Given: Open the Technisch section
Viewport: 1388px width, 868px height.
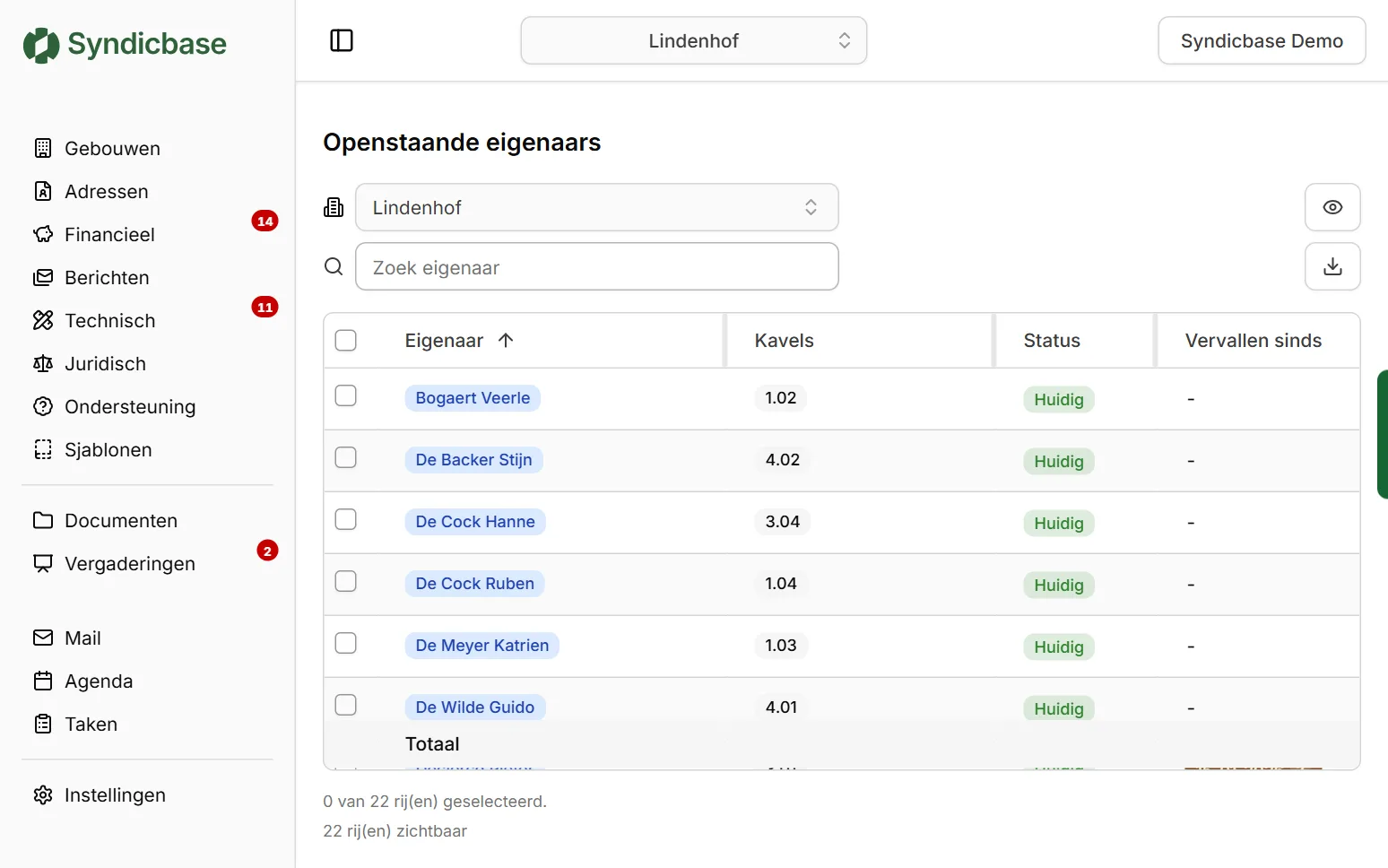Looking at the screenshot, I should (109, 320).
